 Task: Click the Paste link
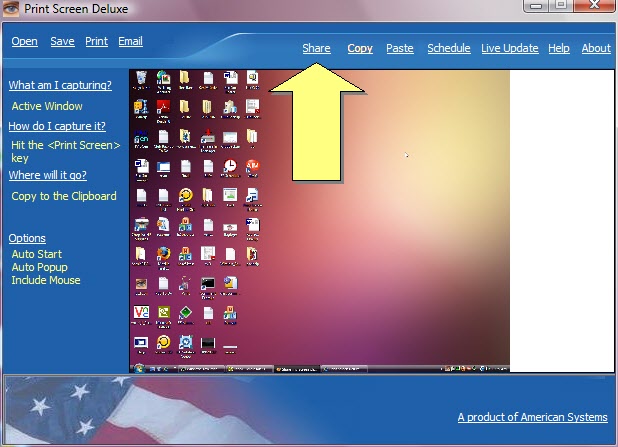400,48
